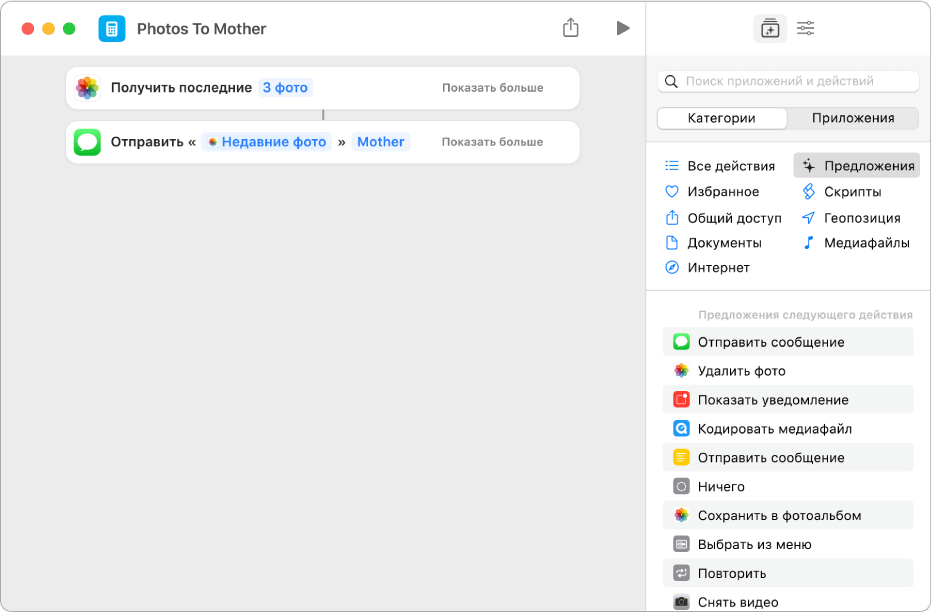This screenshot has width=931, height=612.
Task: Open the shortcut settings sliders icon
Action: click(805, 29)
